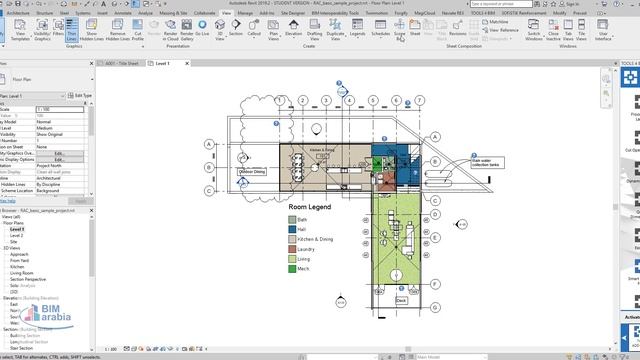The image size is (640, 360).
Task: Click Close Inactive views
Action: 553,30
